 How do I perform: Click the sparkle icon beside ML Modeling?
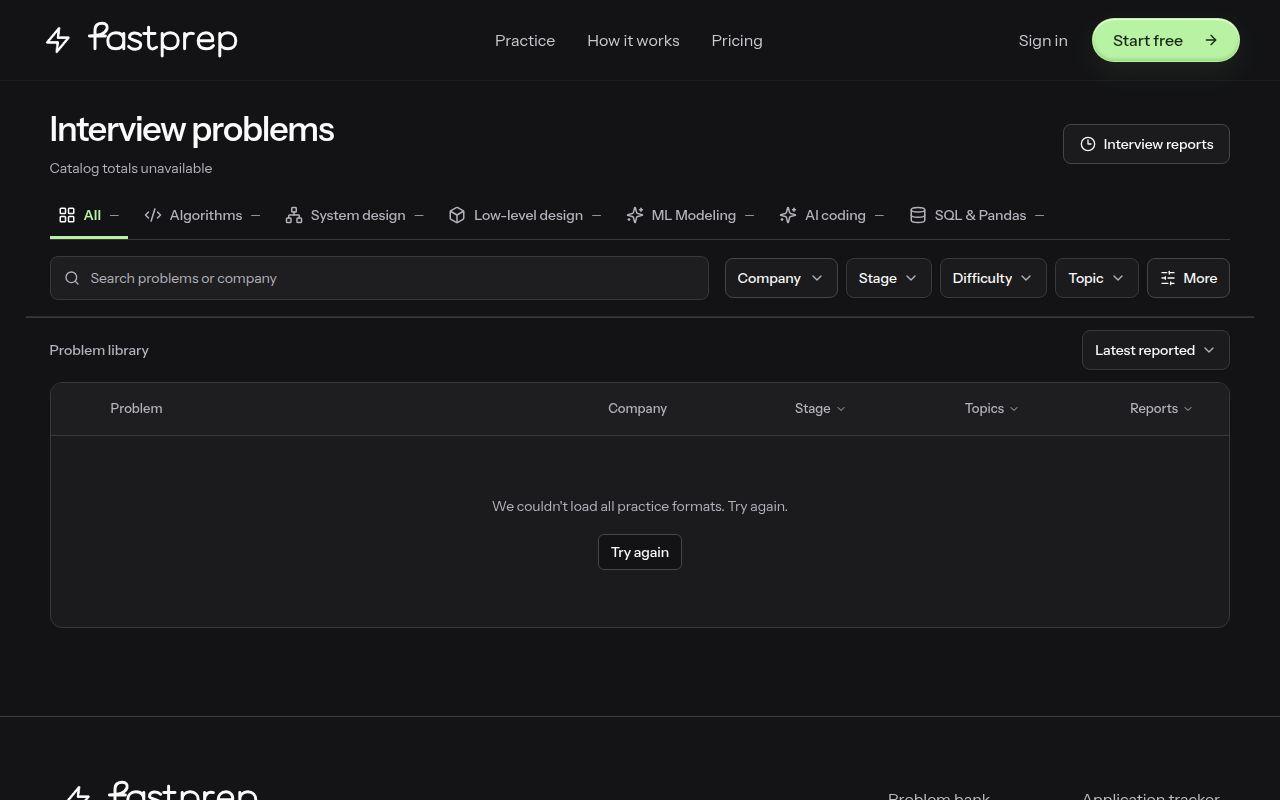click(635, 215)
